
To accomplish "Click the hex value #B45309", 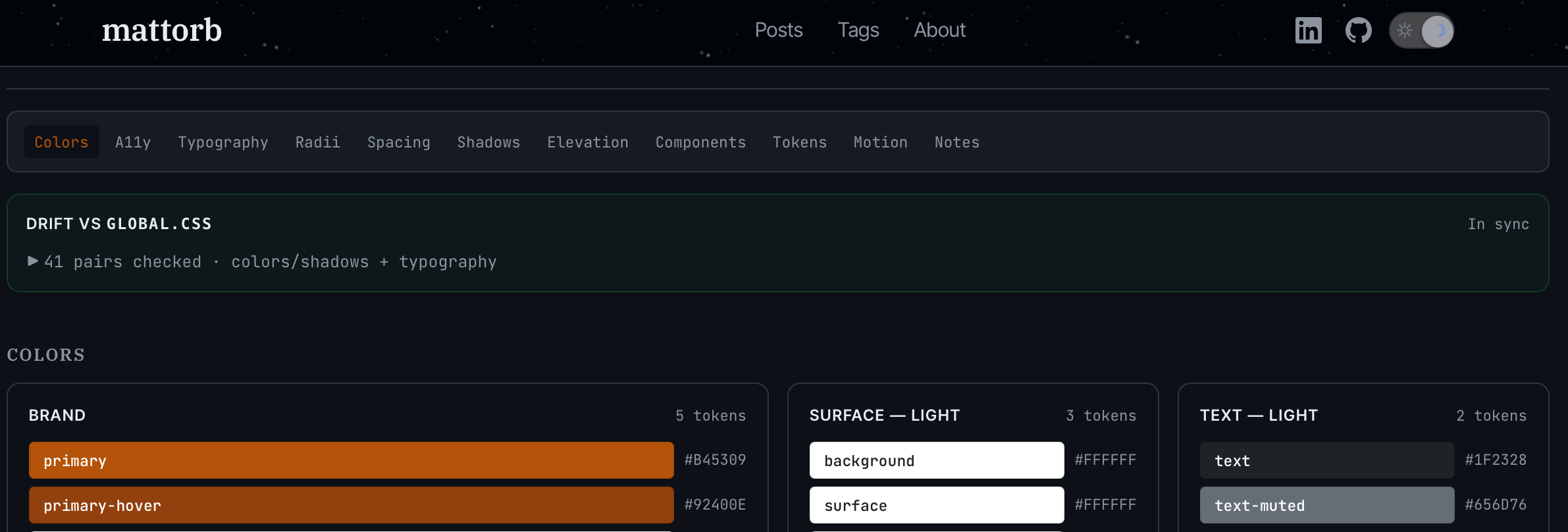I will (x=716, y=460).
